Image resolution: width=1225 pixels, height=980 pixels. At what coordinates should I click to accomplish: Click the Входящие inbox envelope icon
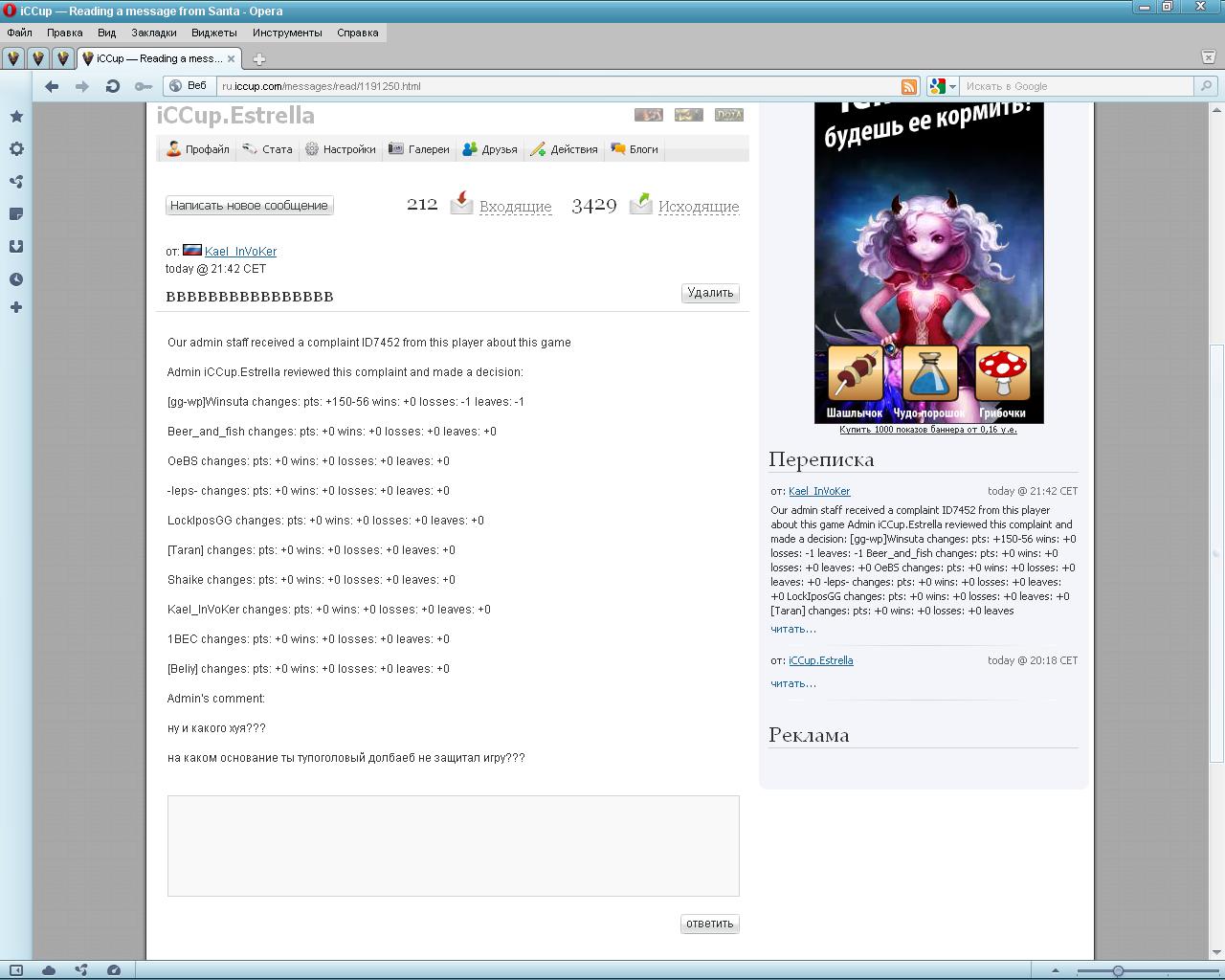461,203
